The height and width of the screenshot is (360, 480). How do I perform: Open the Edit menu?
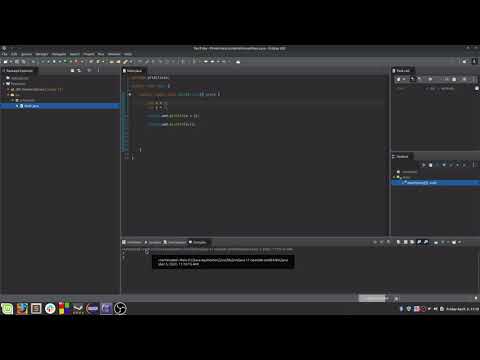pyautogui.click(x=14, y=54)
